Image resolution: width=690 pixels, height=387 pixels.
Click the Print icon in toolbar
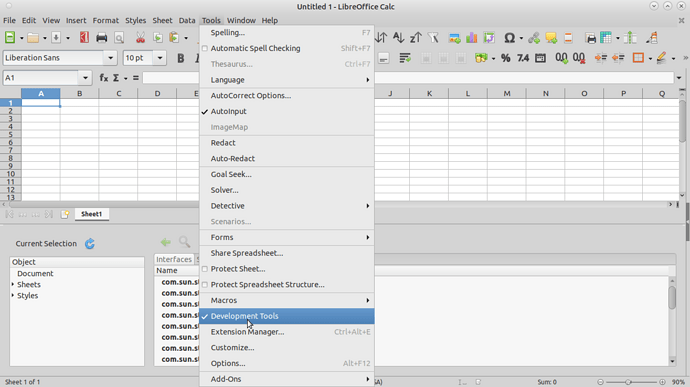coord(102,38)
